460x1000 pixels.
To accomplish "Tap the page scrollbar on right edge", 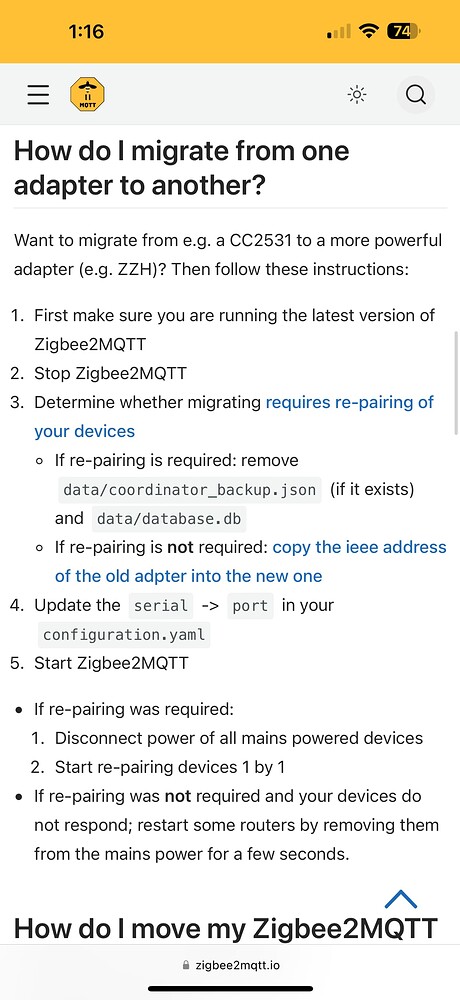I will pyautogui.click(x=456, y=383).
